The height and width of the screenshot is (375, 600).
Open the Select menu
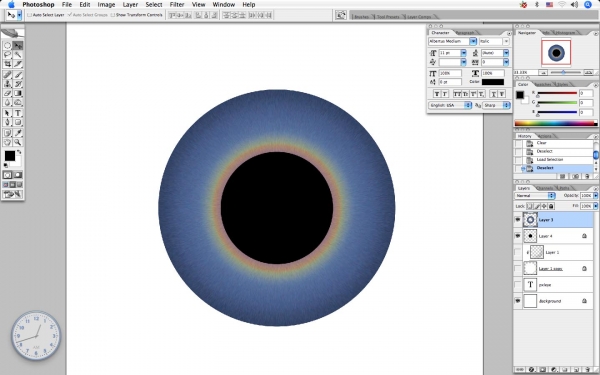(x=154, y=5)
